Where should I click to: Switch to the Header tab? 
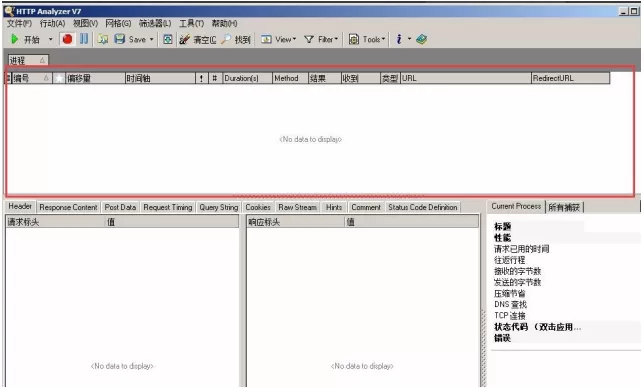click(20, 206)
